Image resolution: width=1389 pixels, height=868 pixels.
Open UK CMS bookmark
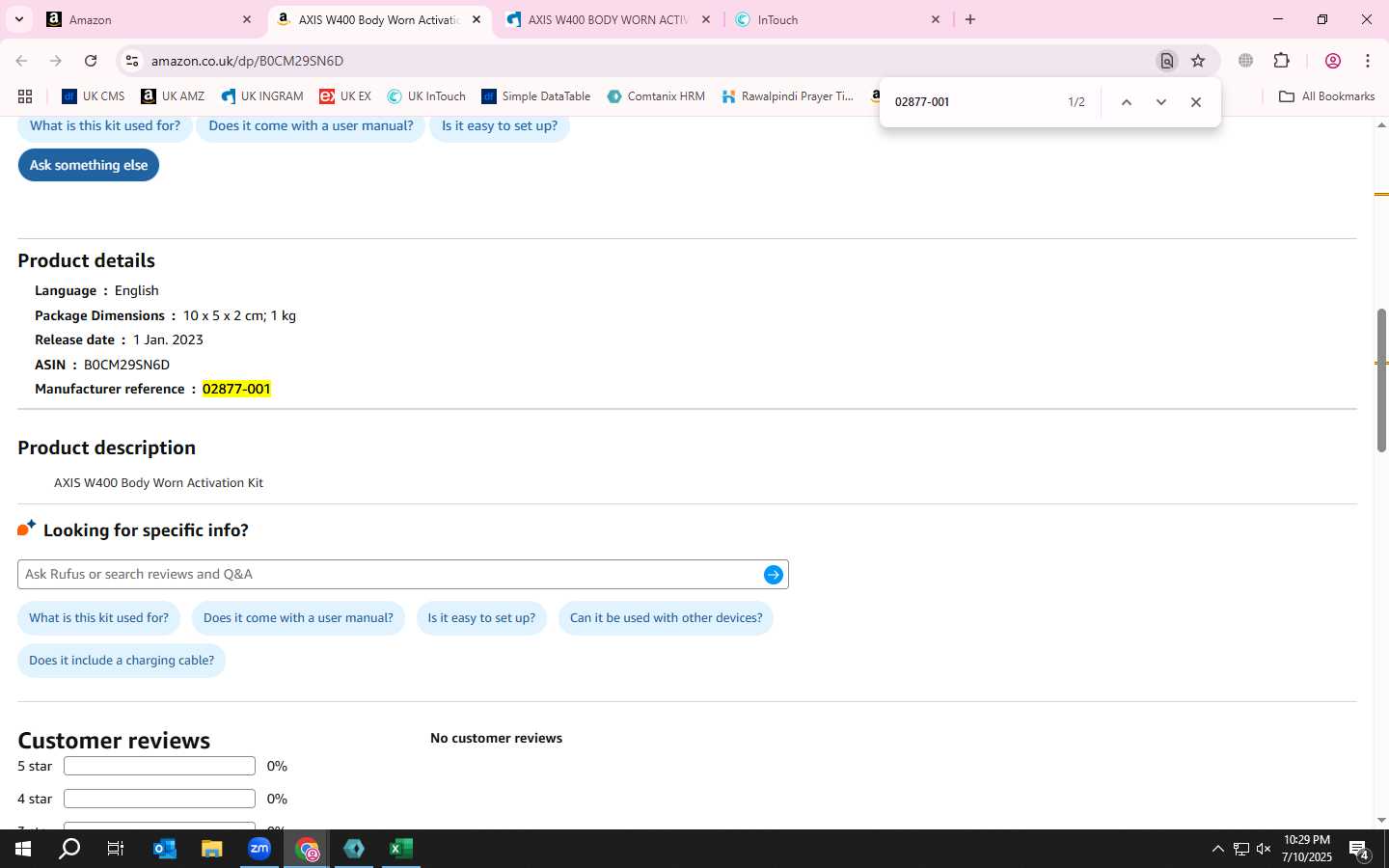tap(93, 96)
